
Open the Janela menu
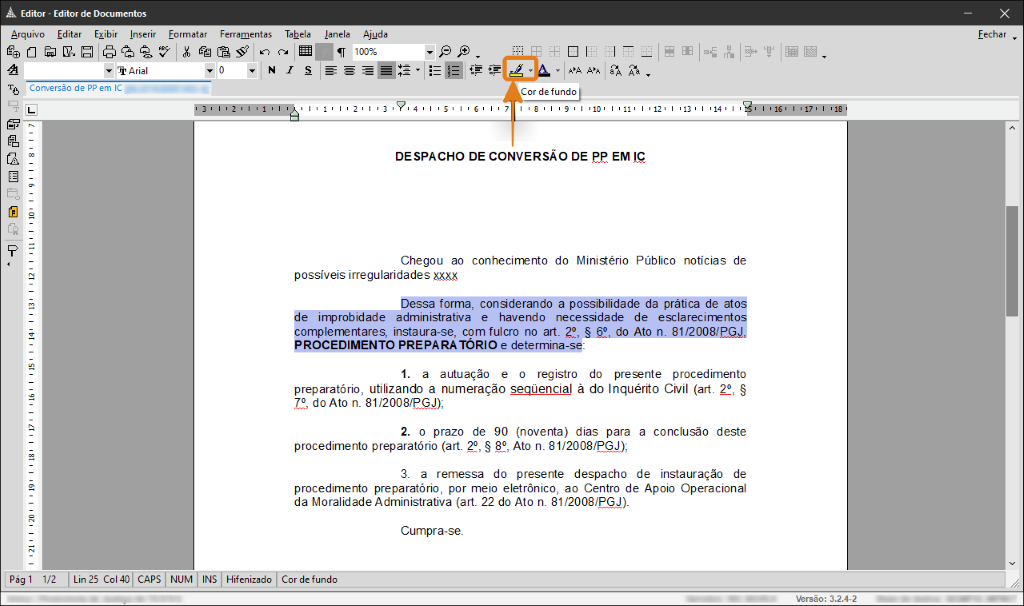tap(337, 34)
